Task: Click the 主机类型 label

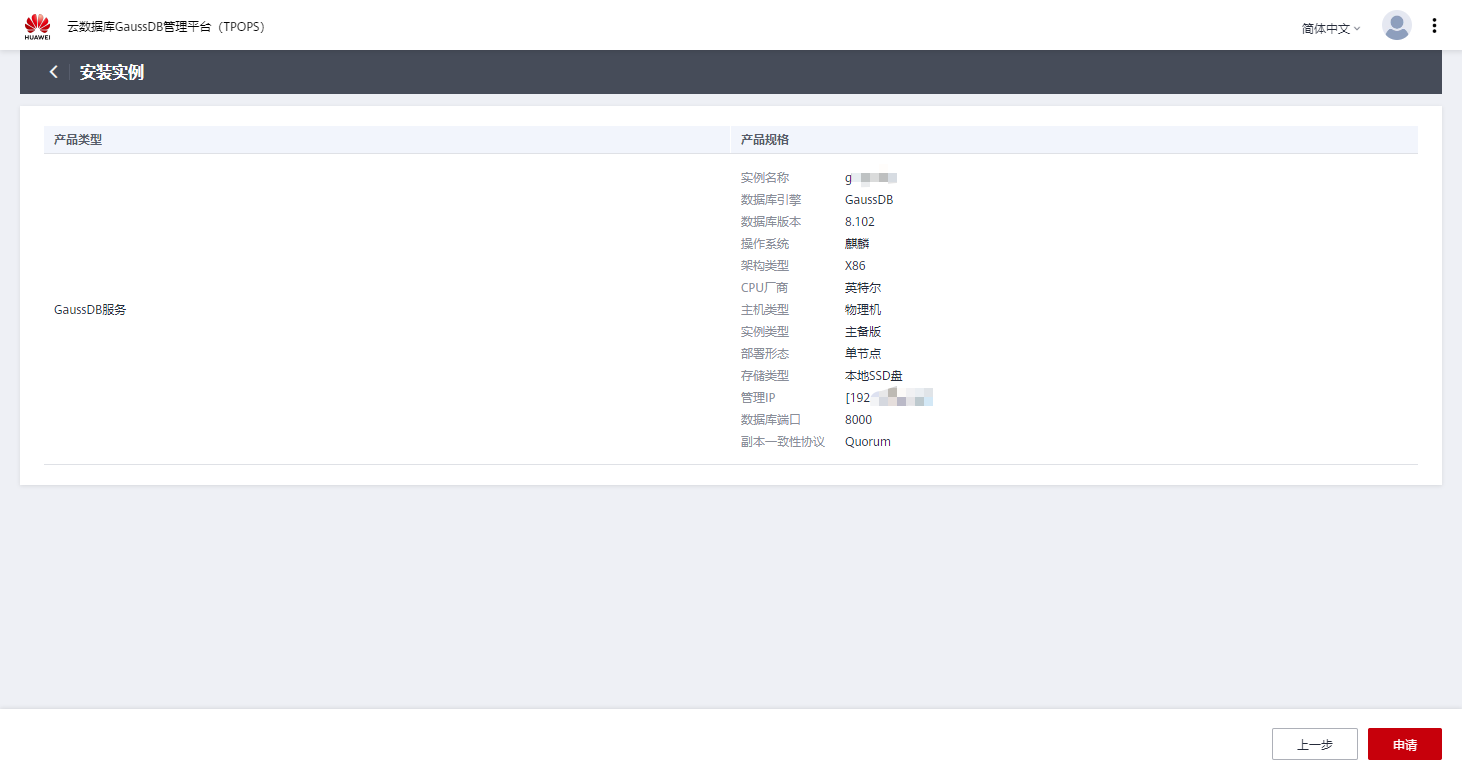Action: pos(765,310)
